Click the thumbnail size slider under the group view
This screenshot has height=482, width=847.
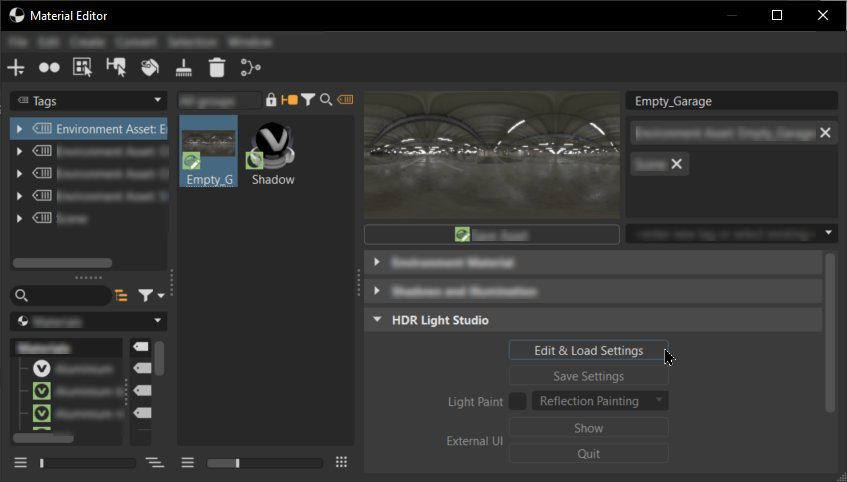point(265,463)
